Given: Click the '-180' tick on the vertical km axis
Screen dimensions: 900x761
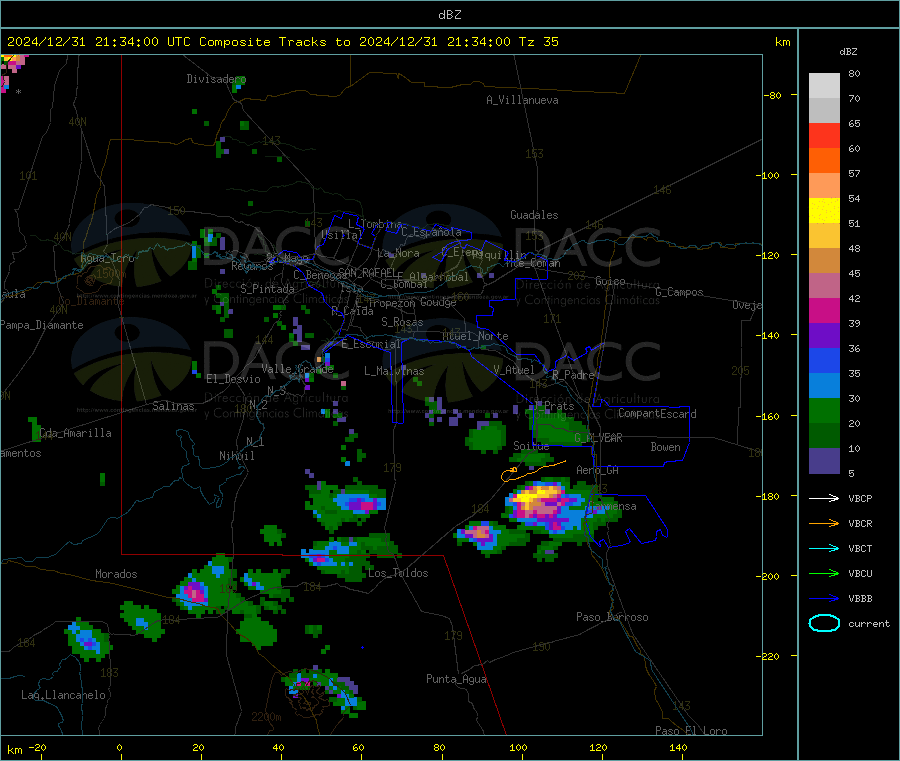Looking at the screenshot, I should coord(770,496).
